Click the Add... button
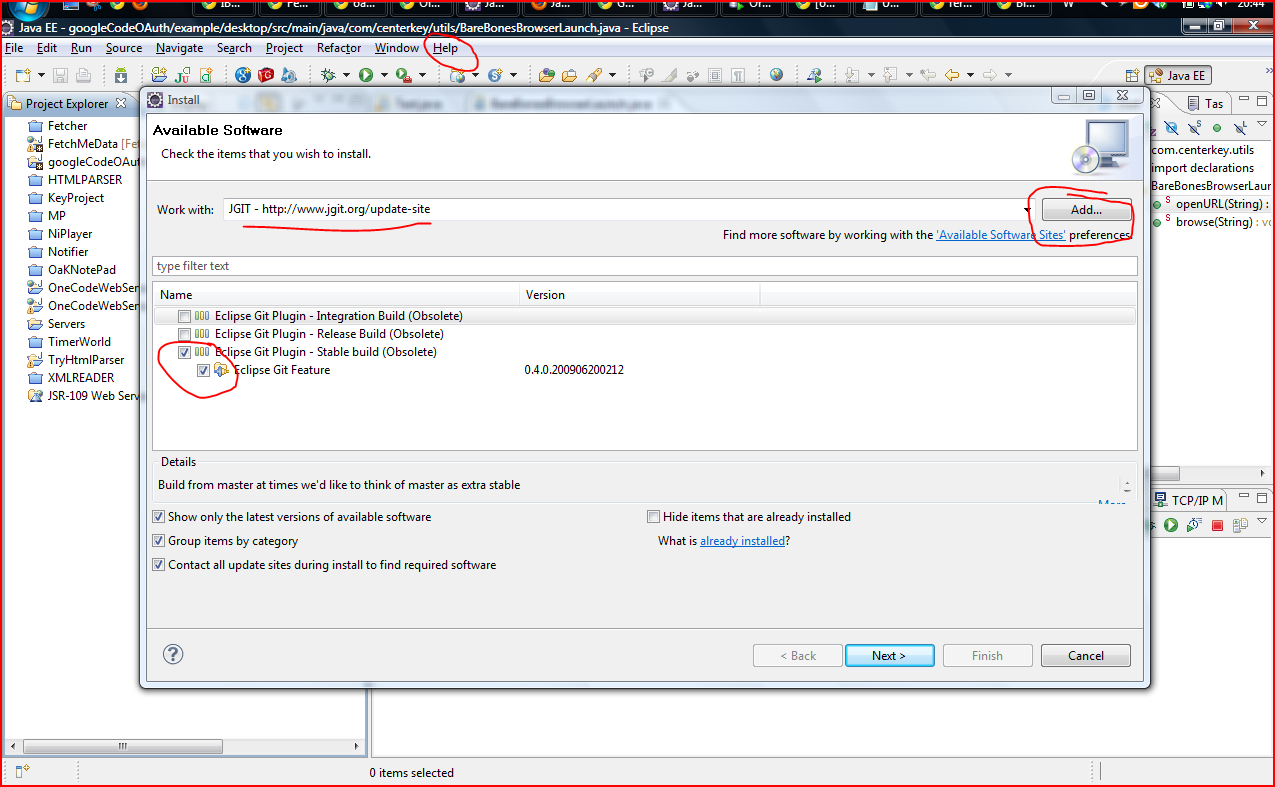 (x=1086, y=210)
